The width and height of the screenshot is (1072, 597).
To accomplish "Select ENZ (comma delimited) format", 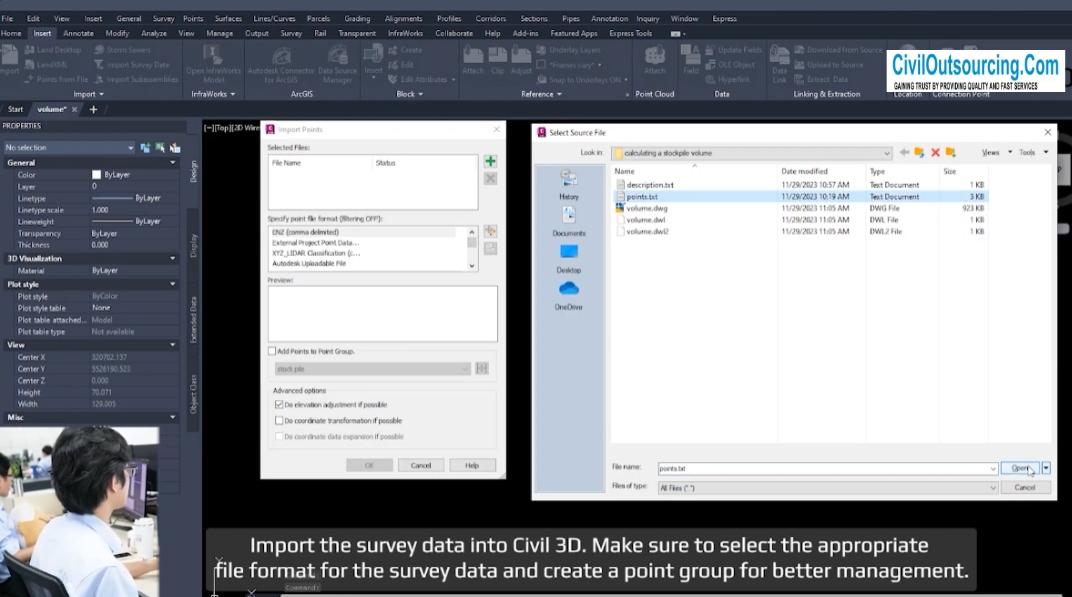I will click(305, 233).
